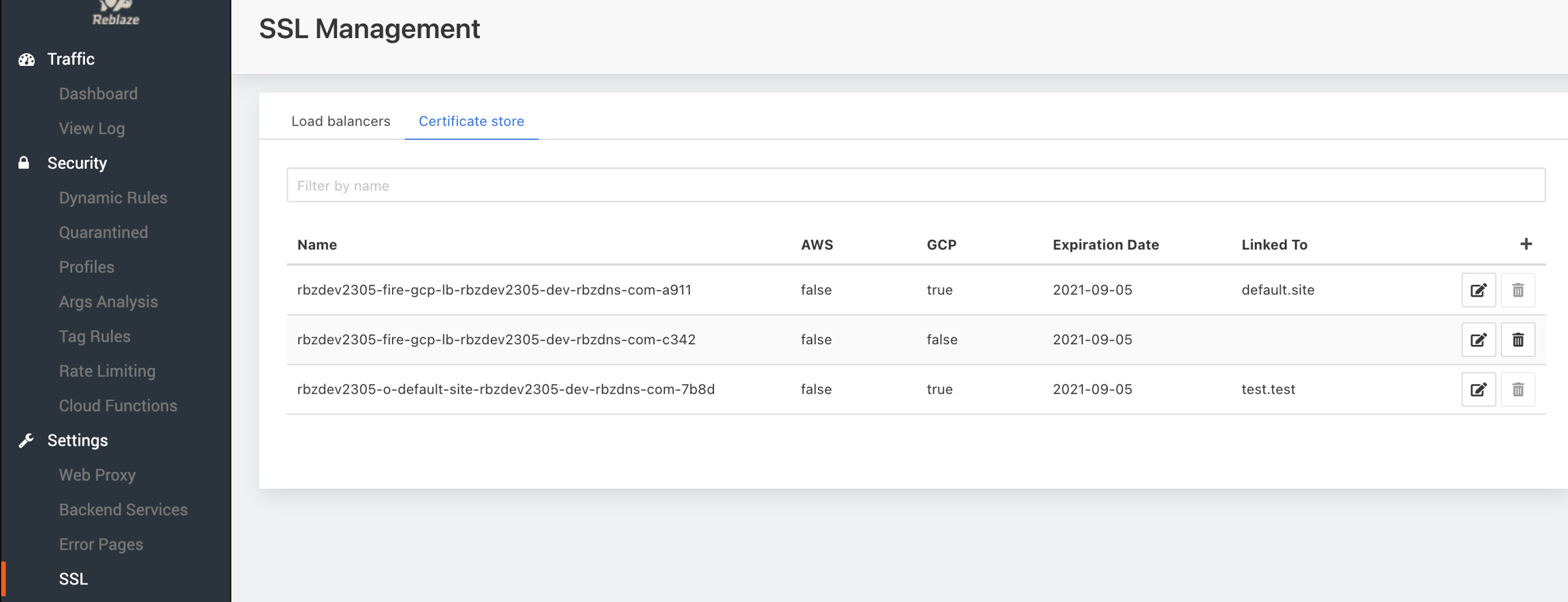Add a new certificate with plus icon
Screen dimensions: 1568x602
pos(1526,244)
